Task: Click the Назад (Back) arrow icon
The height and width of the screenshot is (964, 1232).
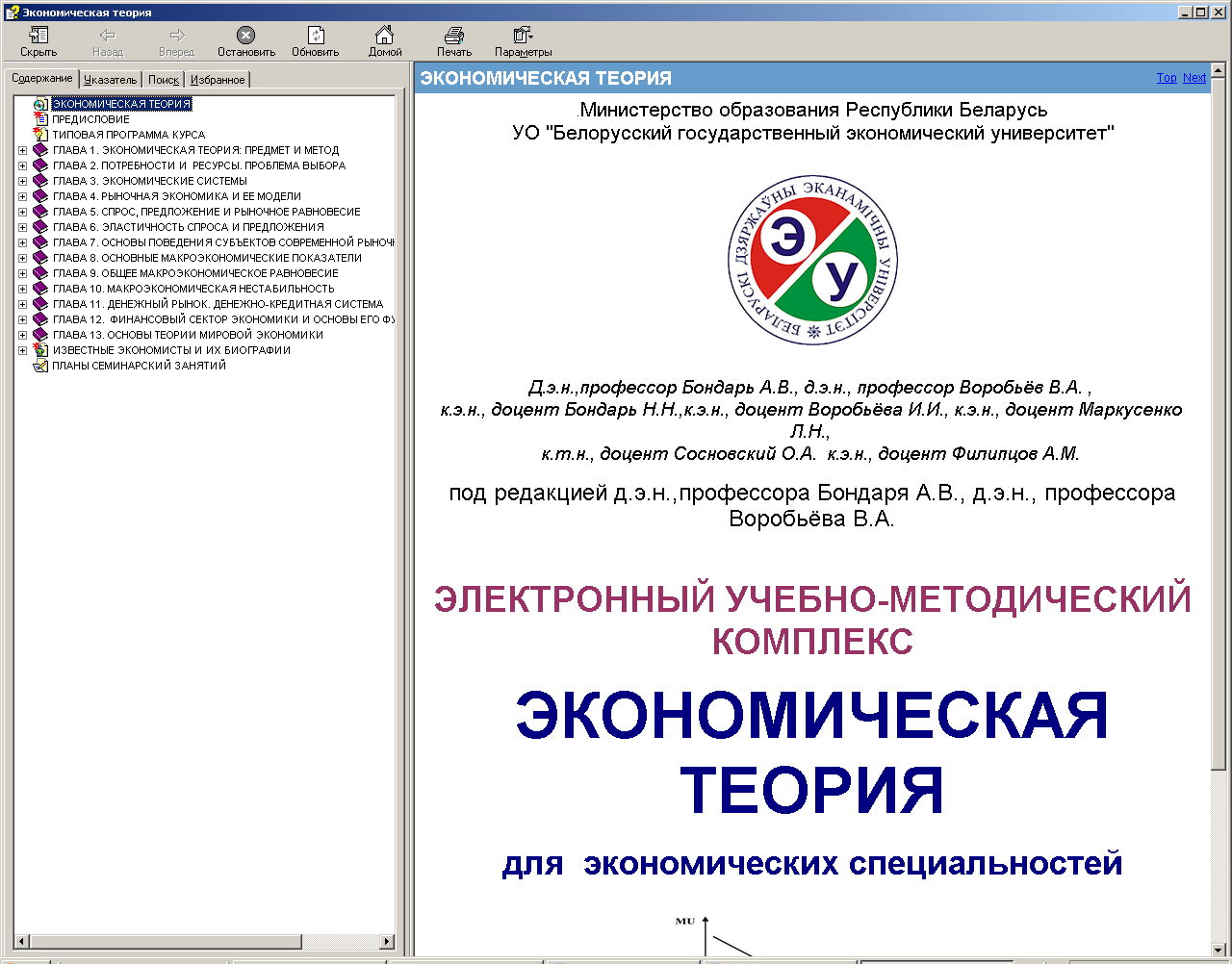Action: tap(108, 36)
